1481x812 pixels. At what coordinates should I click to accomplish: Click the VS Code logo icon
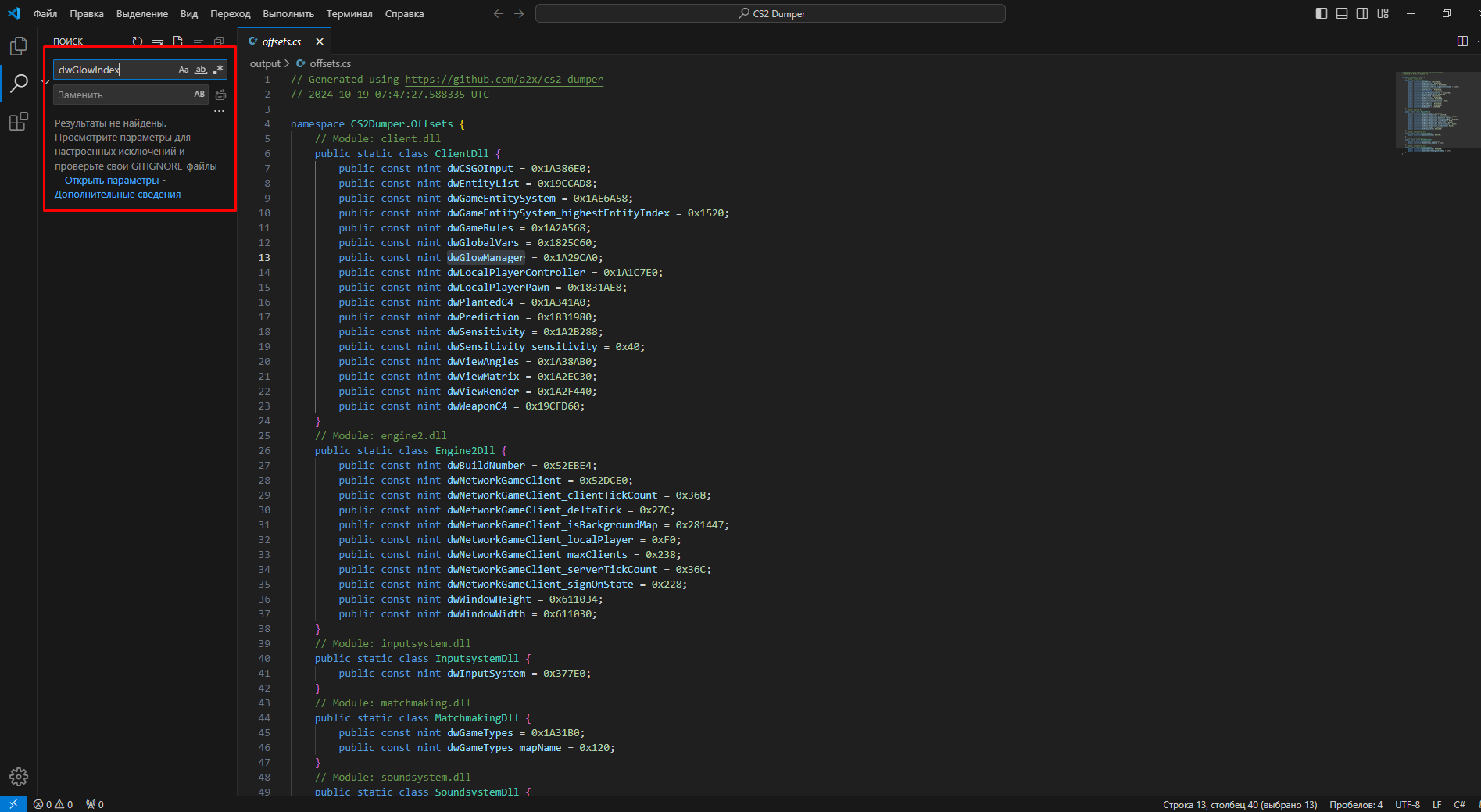click(14, 13)
